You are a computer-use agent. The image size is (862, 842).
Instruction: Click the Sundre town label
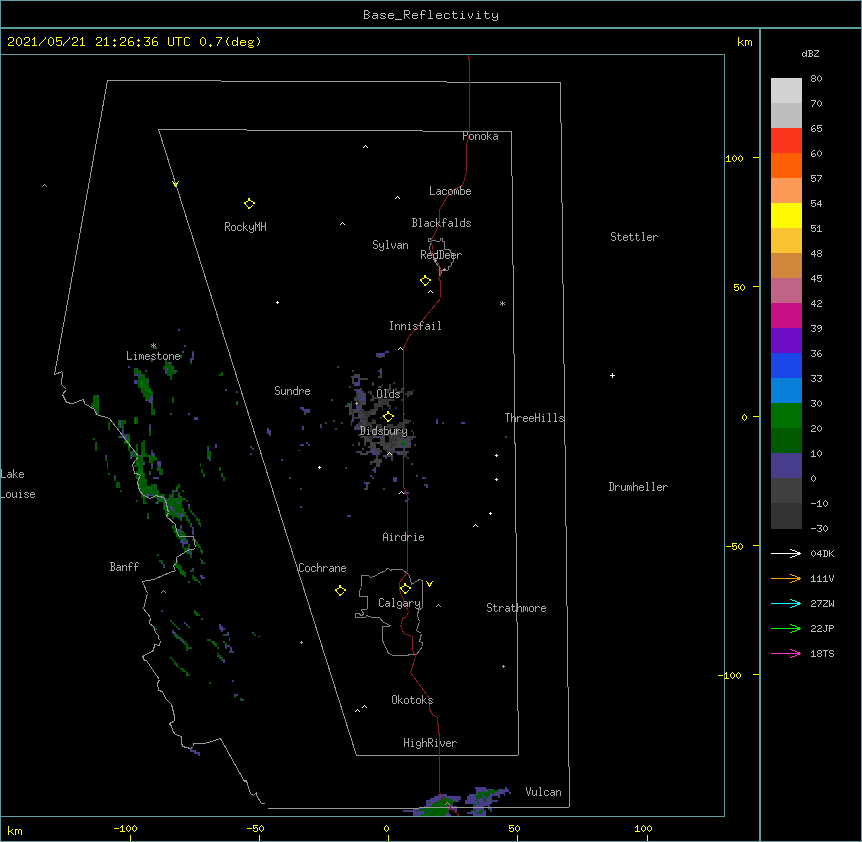[292, 391]
